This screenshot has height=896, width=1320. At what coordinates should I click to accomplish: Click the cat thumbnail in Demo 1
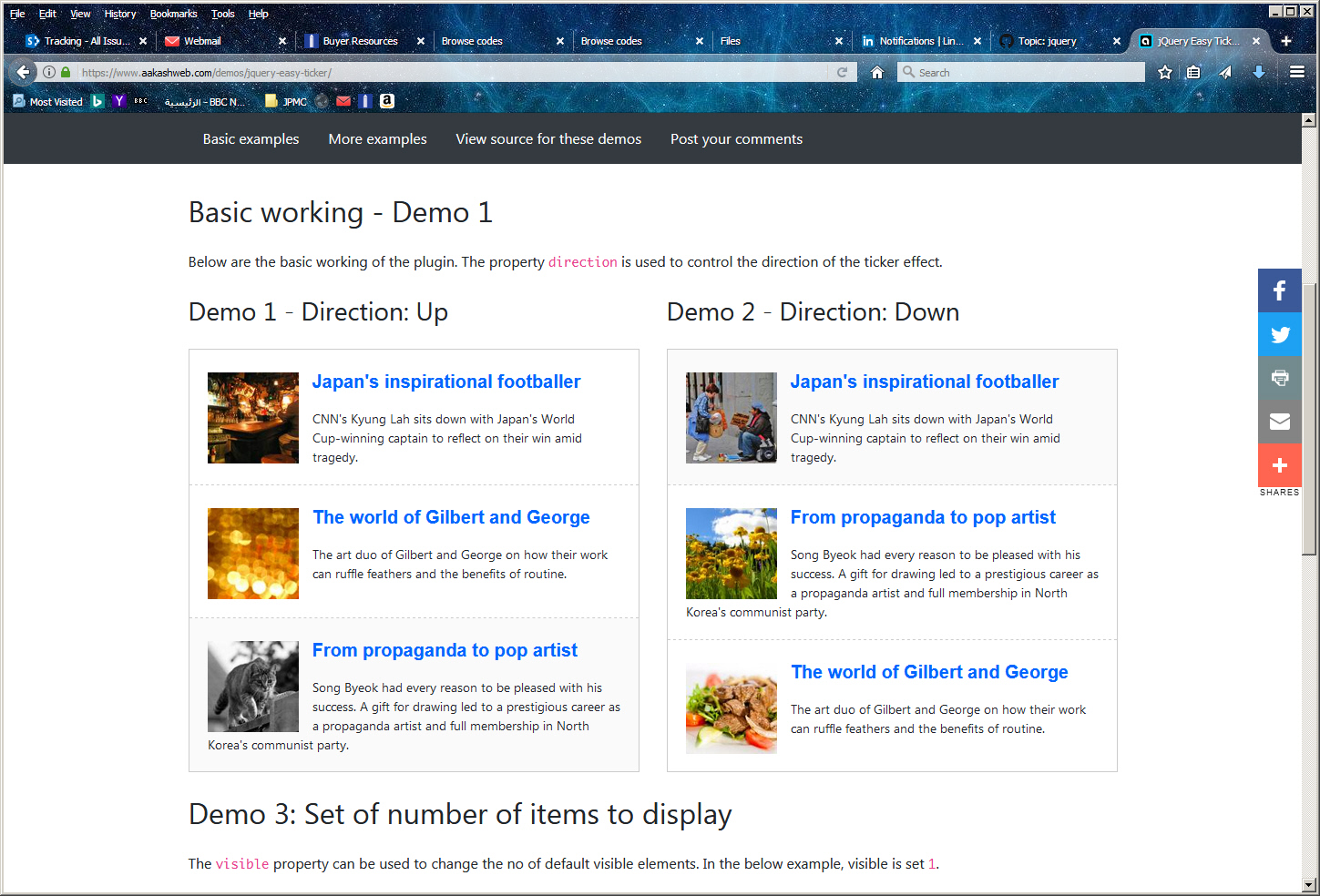point(253,687)
